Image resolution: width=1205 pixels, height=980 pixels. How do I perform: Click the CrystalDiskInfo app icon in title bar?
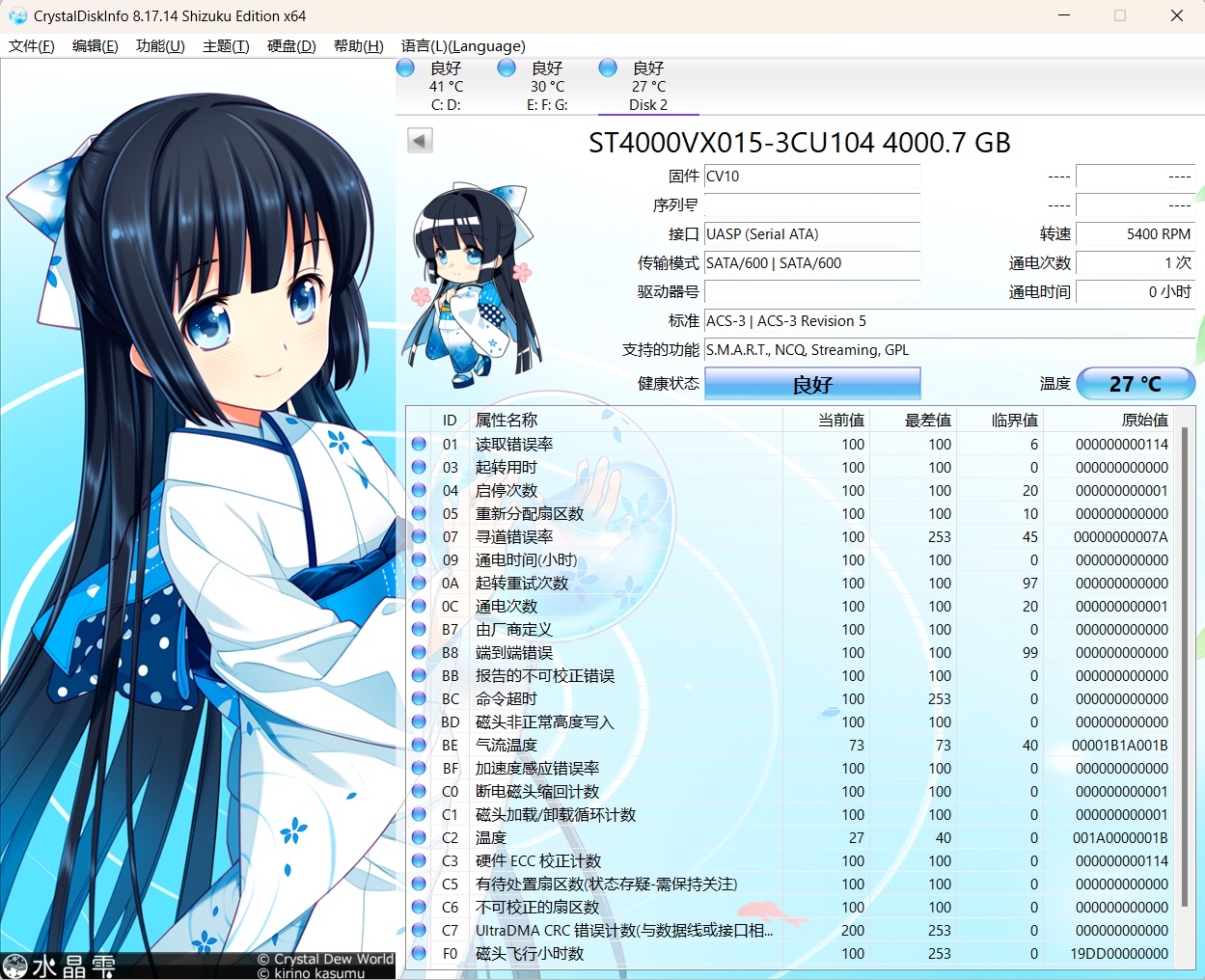point(17,16)
